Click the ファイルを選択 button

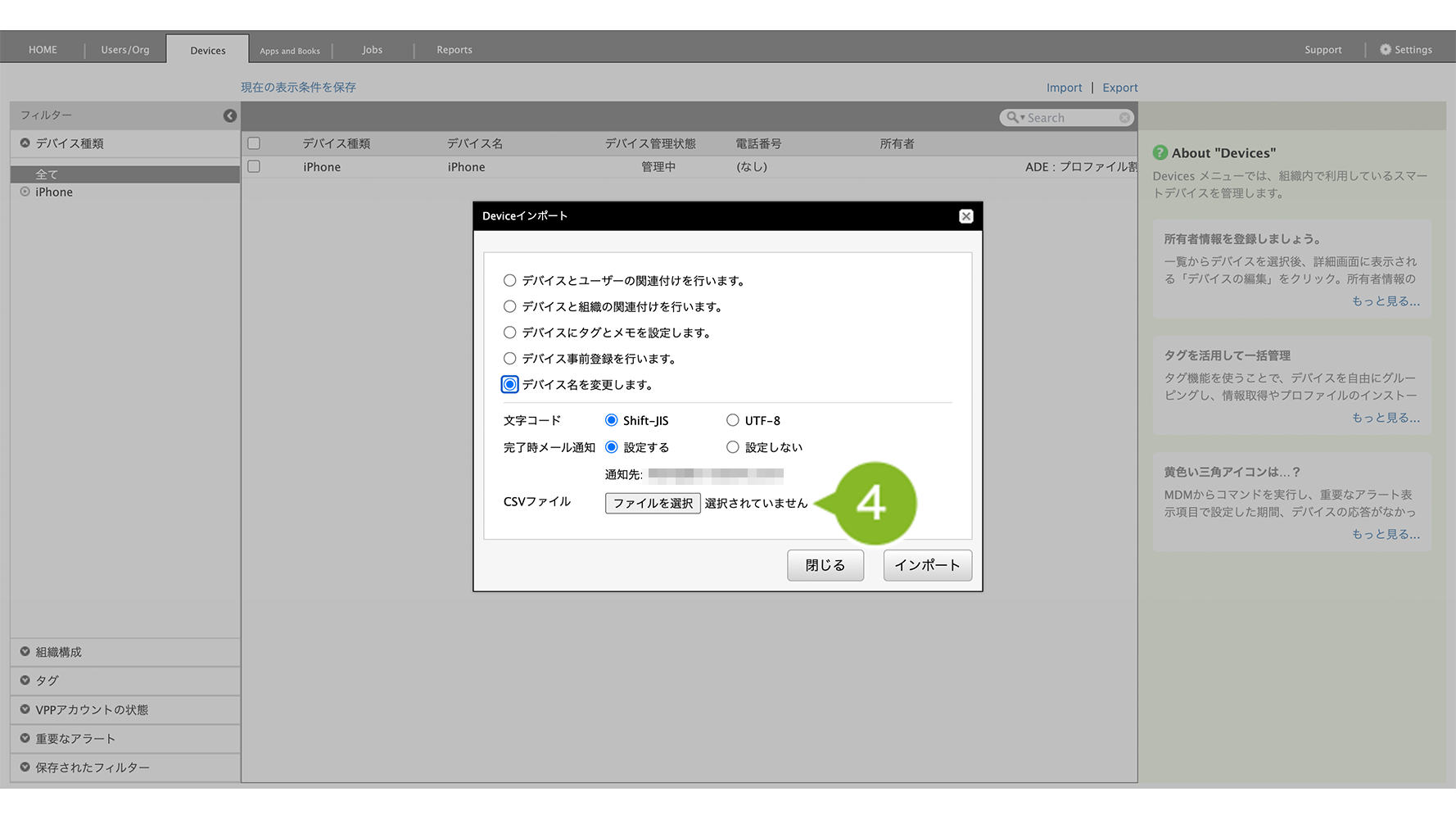(x=653, y=503)
